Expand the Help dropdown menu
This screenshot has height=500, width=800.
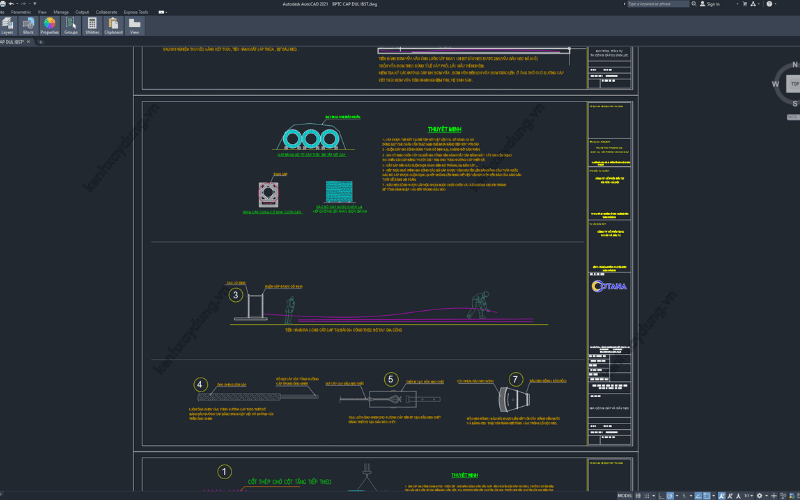[x=774, y=4]
